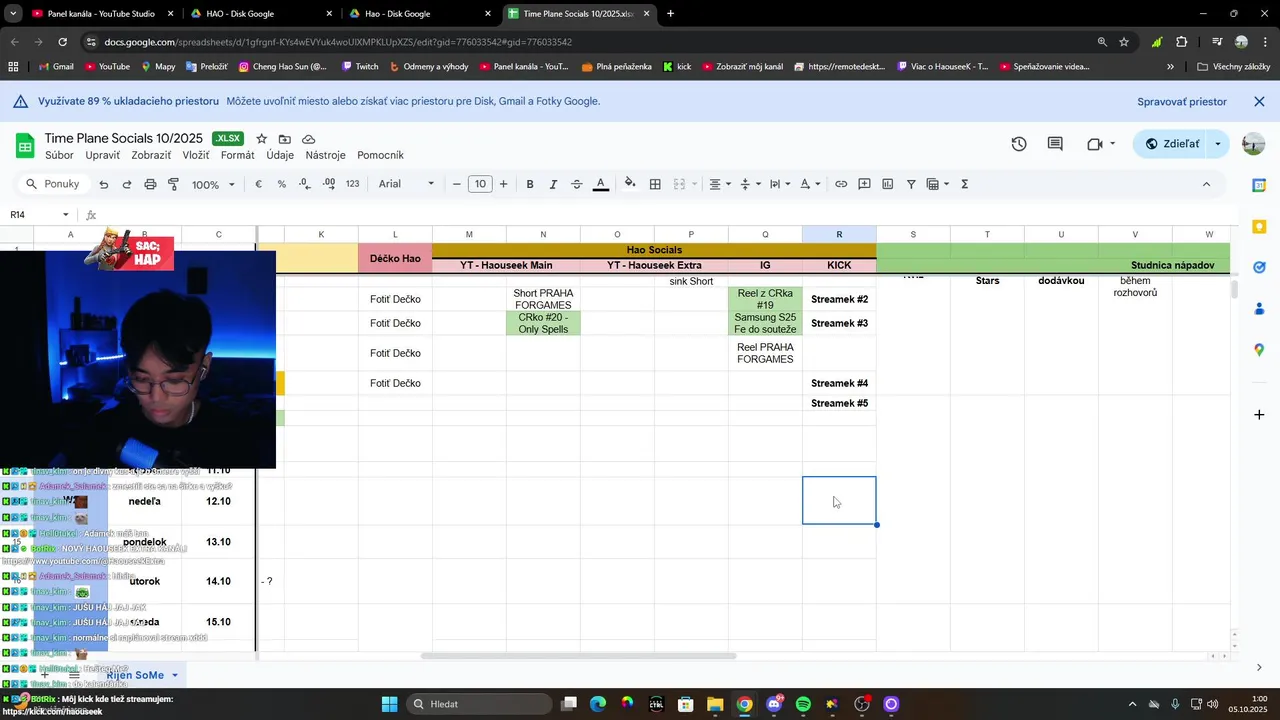
Task: Open the Meet camera menu
Action: pyautogui.click(x=1100, y=144)
